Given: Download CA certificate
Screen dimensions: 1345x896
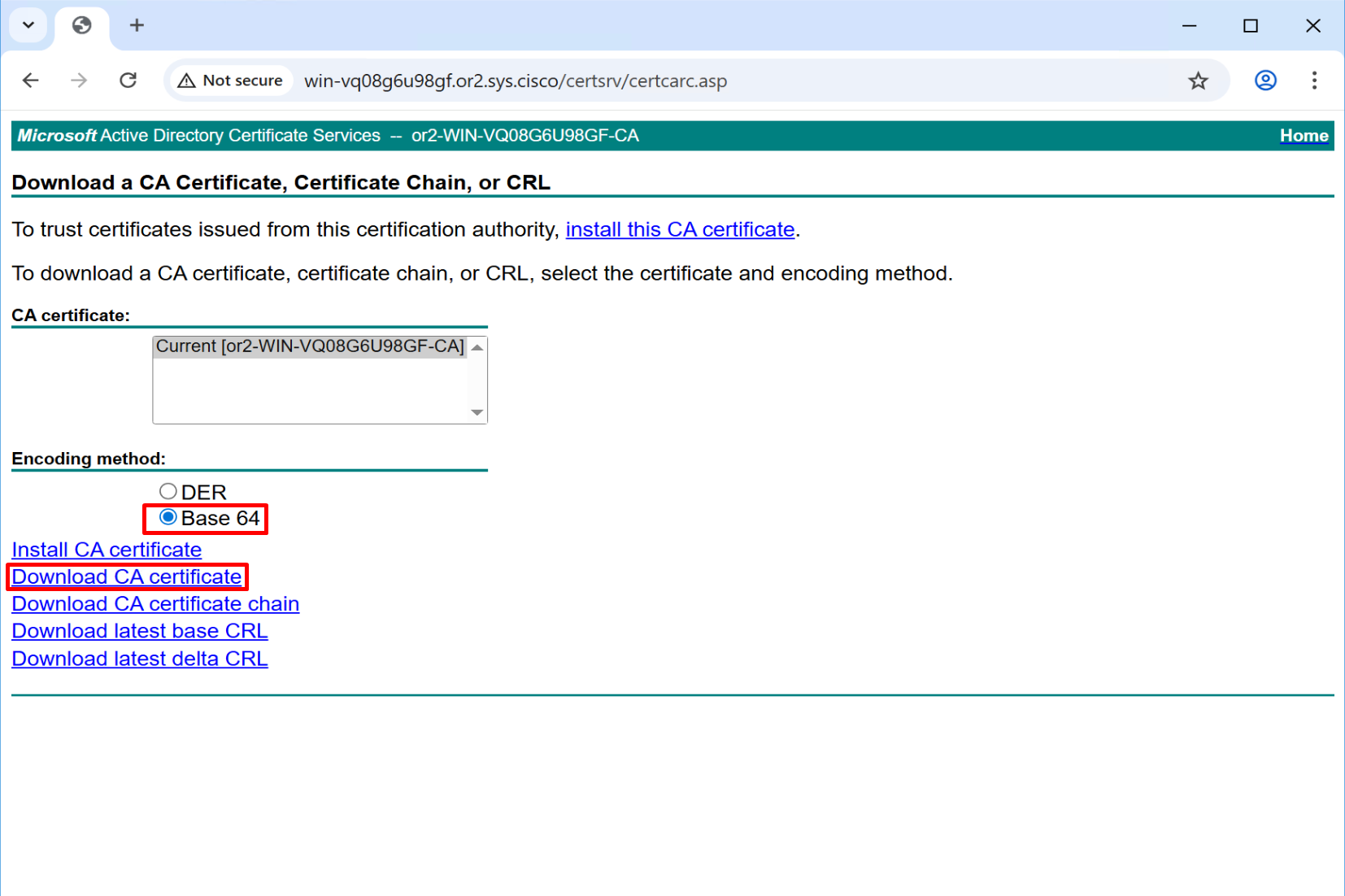Looking at the screenshot, I should pos(127,577).
